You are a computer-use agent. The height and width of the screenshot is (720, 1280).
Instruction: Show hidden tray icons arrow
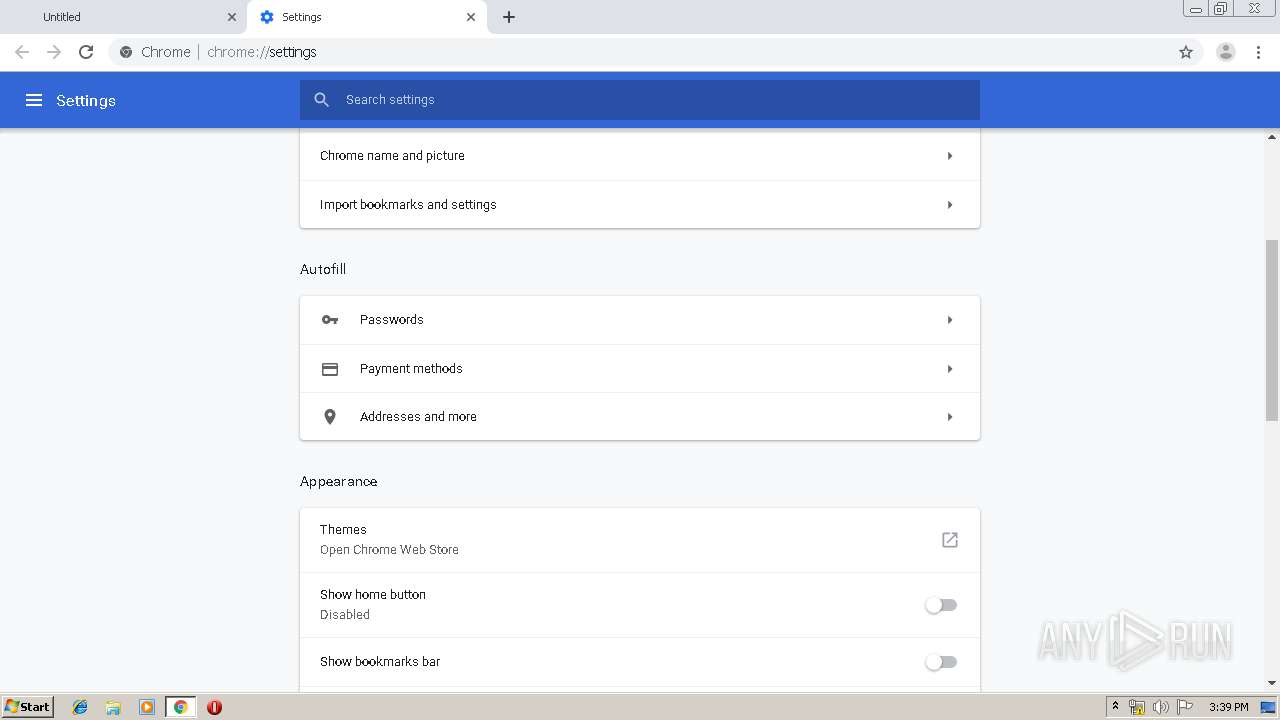tap(1115, 707)
